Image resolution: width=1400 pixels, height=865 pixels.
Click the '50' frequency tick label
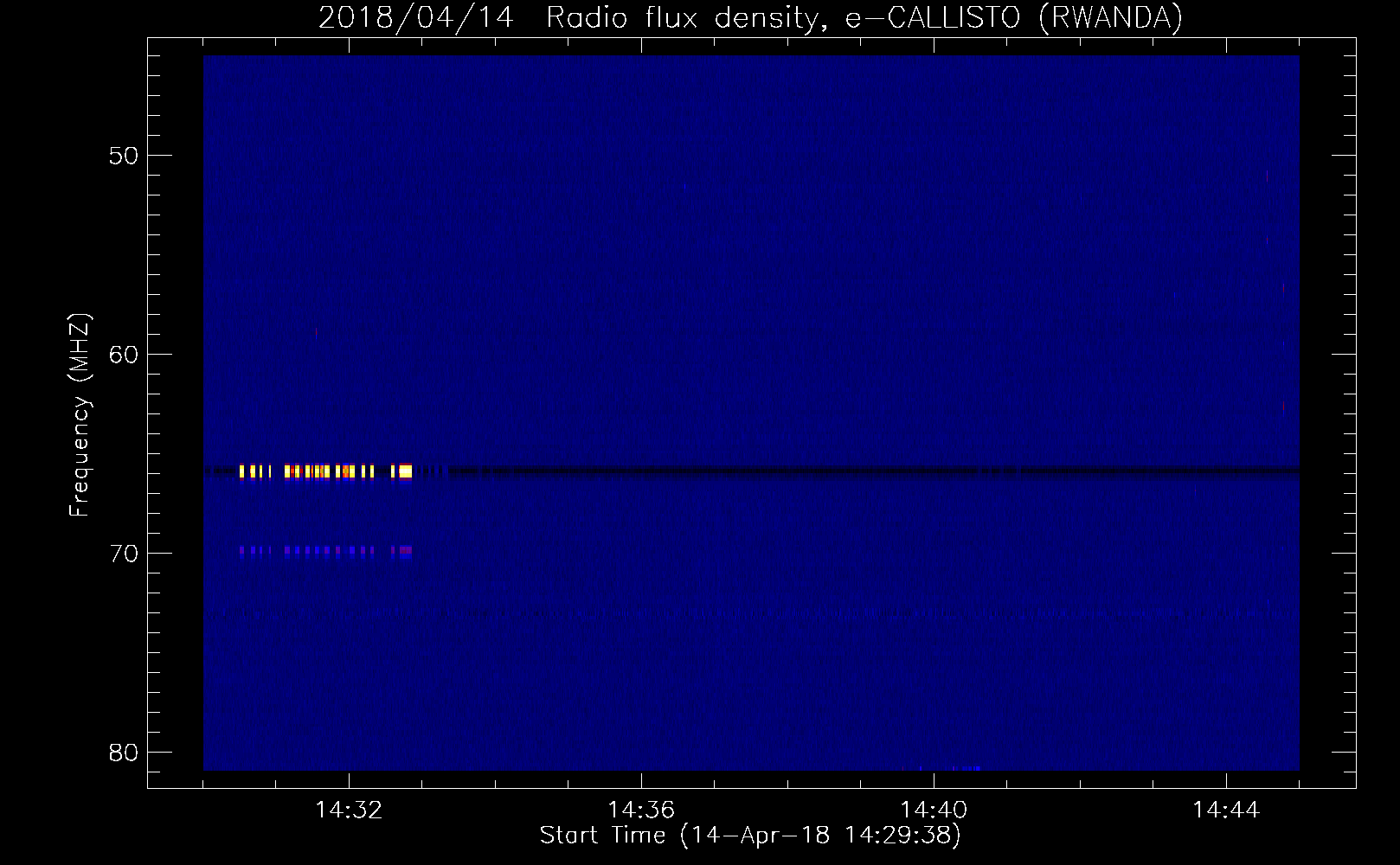coord(124,156)
